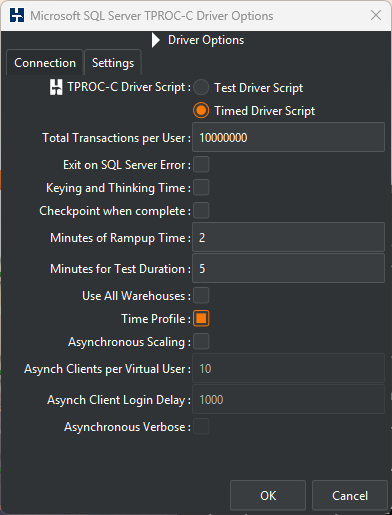Click the HammerDB logo in title bar
The width and height of the screenshot is (392, 515).
17,15
